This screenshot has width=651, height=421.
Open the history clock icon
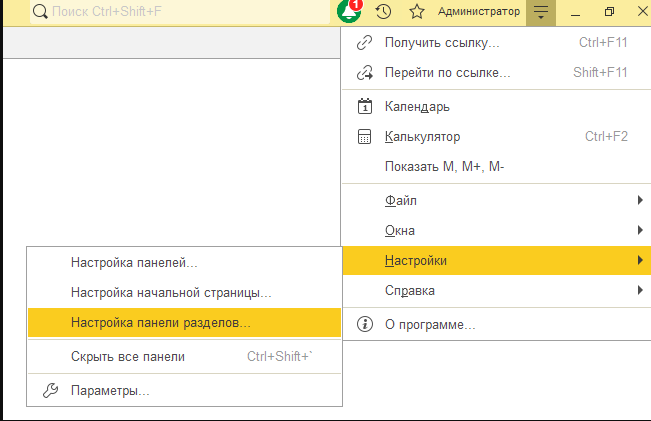383,12
